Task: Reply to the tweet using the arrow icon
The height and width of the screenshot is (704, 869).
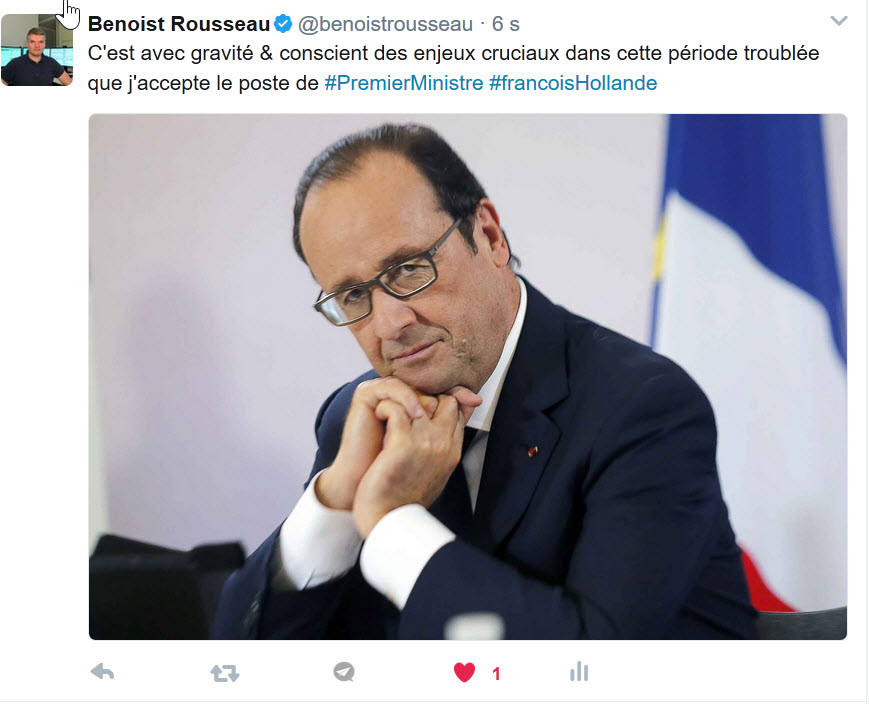Action: pyautogui.click(x=103, y=672)
